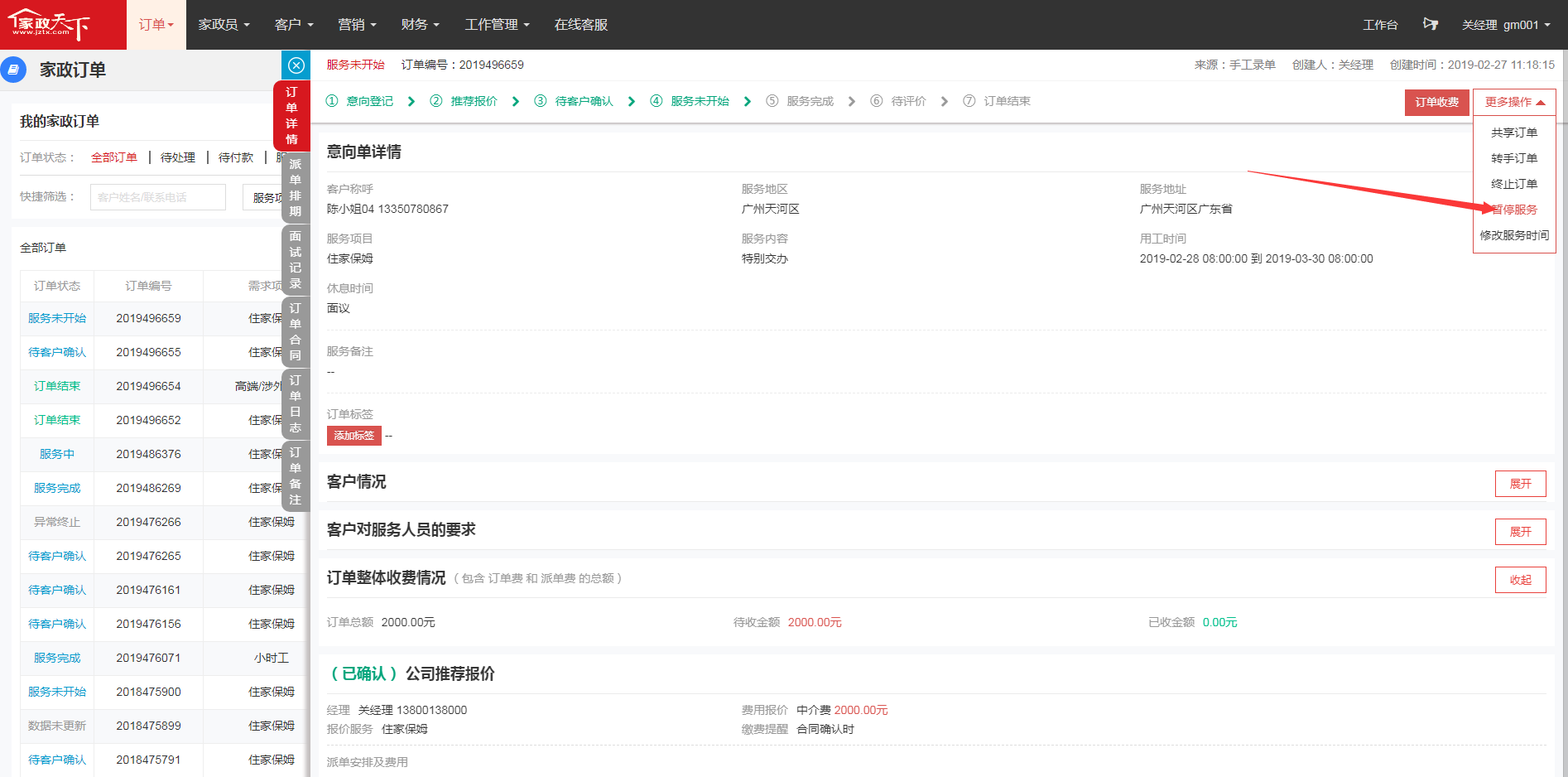Open the 财务 dropdown menu
The image size is (1568, 777).
(x=420, y=25)
